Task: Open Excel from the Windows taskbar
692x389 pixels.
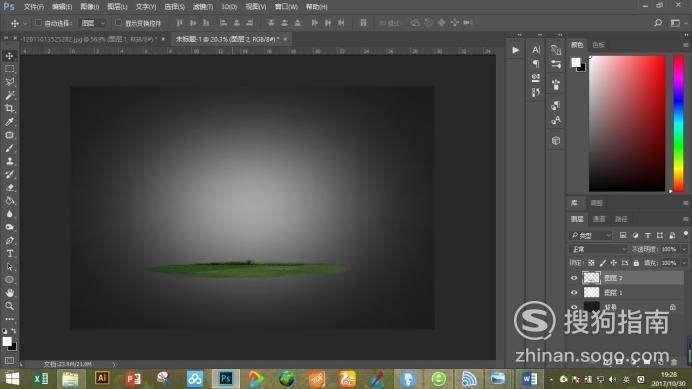Action: pyautogui.click(x=41, y=379)
